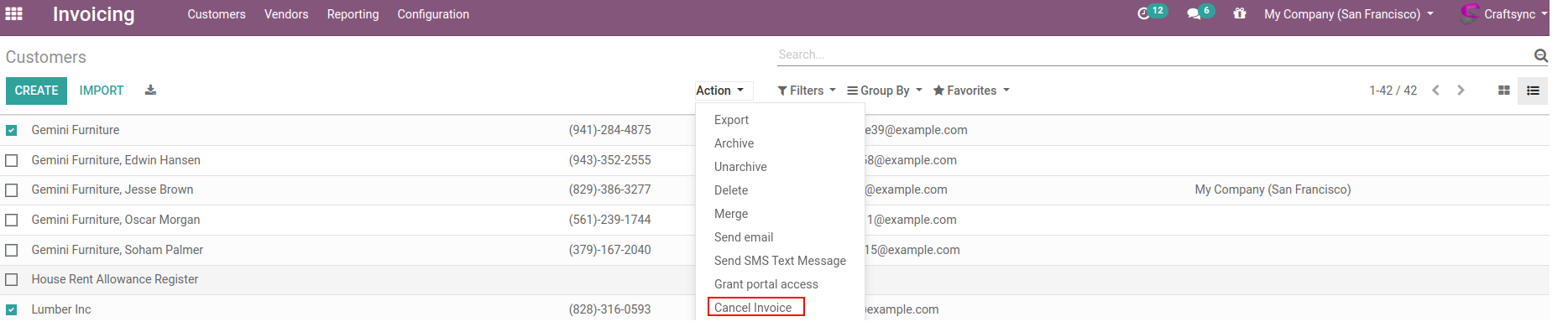Image resolution: width=1568 pixels, height=327 pixels.
Task: Click the download export icon
Action: [x=150, y=90]
